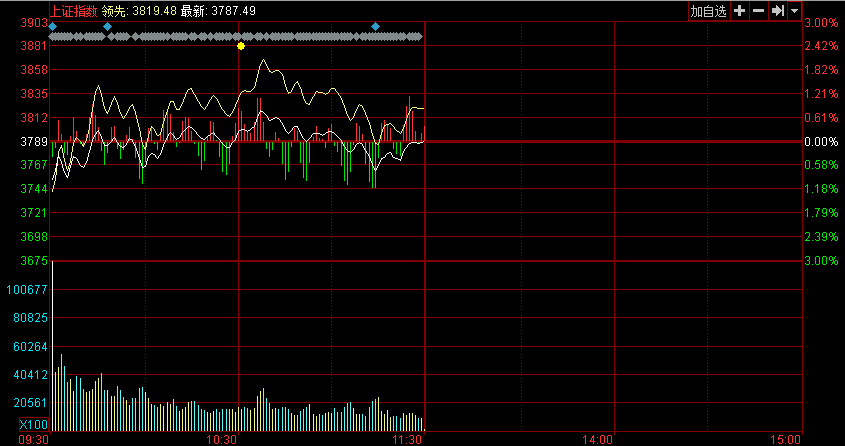Click the plus zoom-in button

(x=740, y=11)
